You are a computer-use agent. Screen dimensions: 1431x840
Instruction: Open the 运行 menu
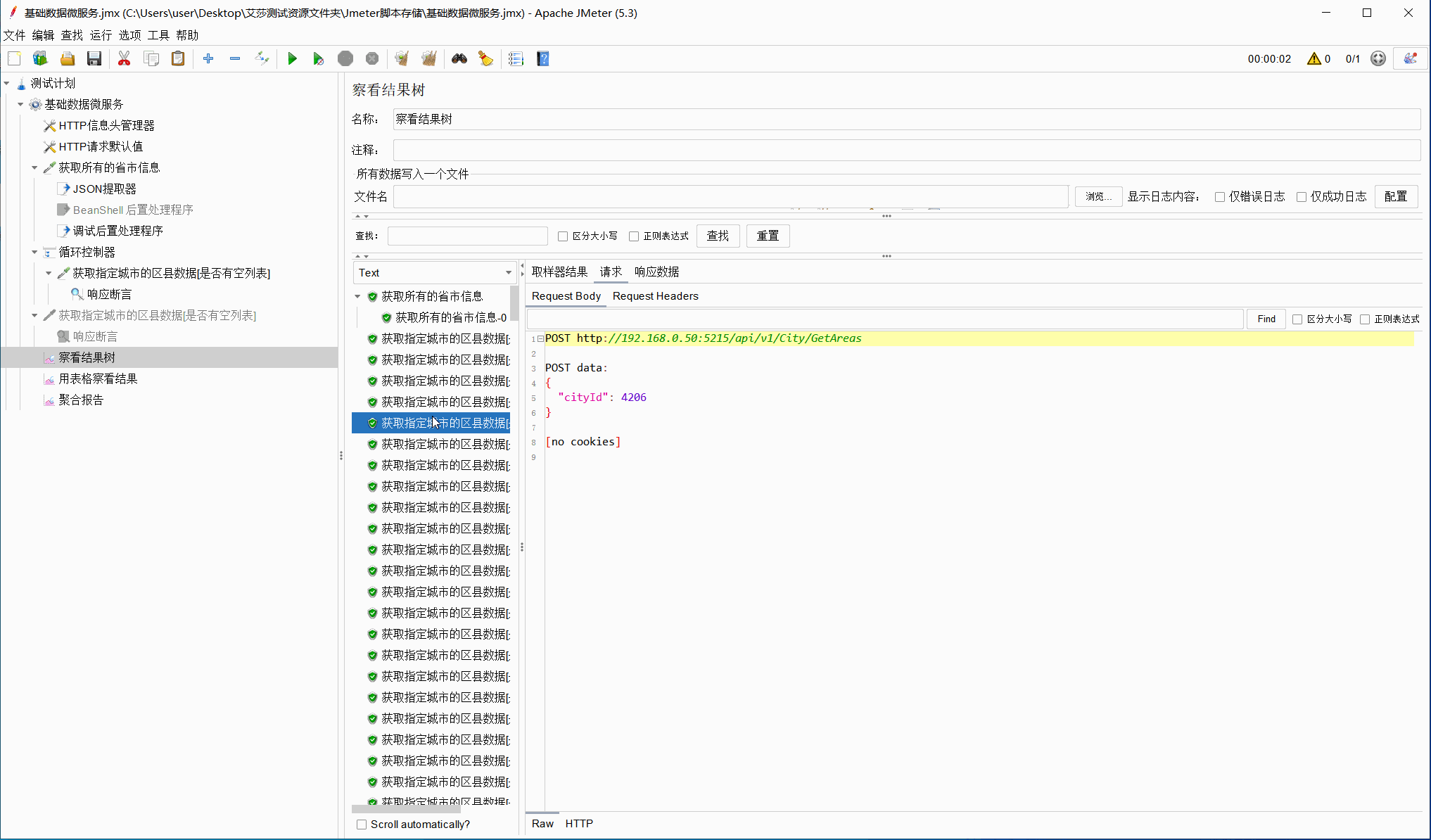(101, 35)
